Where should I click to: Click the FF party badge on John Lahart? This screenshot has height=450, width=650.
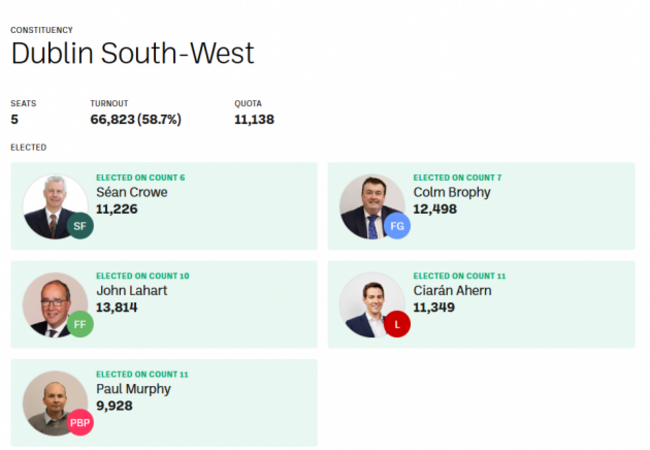click(80, 324)
